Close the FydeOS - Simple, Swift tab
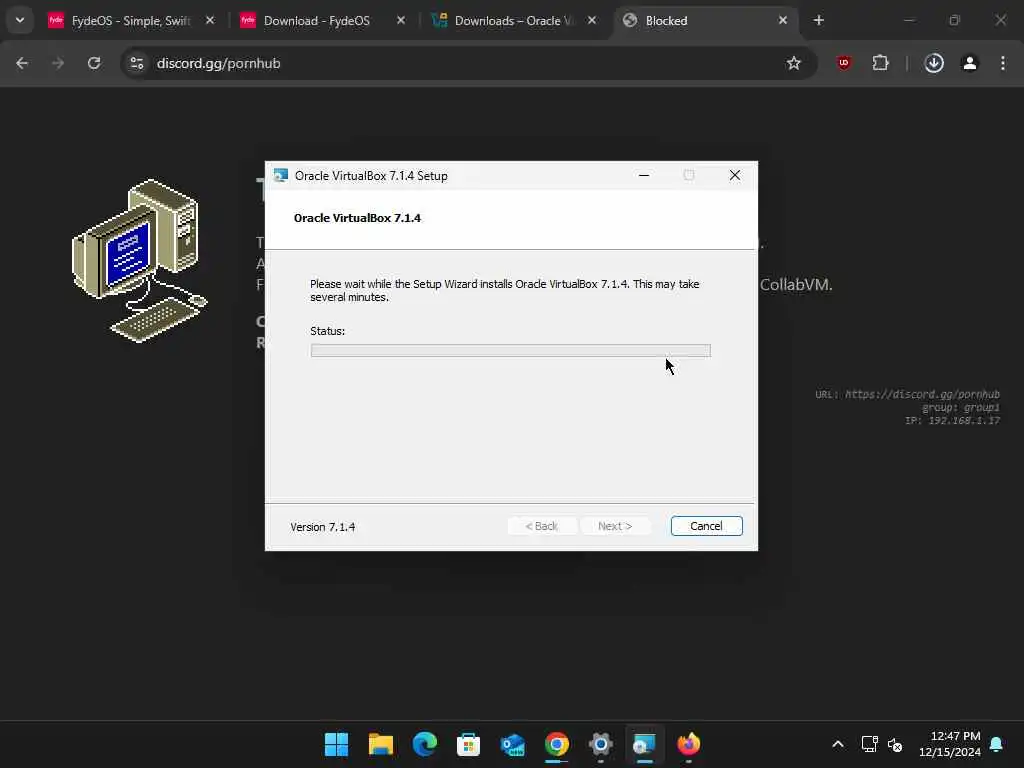This screenshot has height=768, width=1024. point(210,20)
